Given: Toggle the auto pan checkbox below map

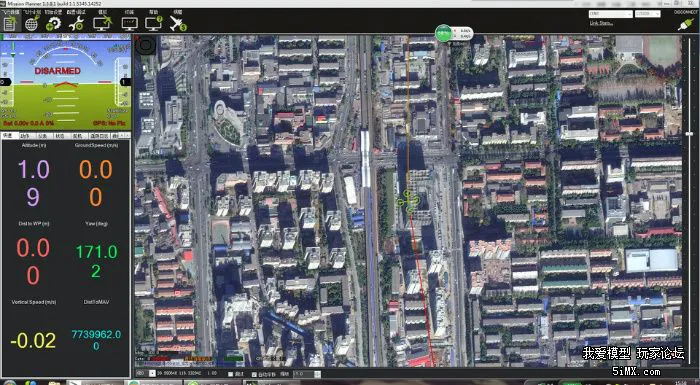Looking at the screenshot, I should (254, 374).
